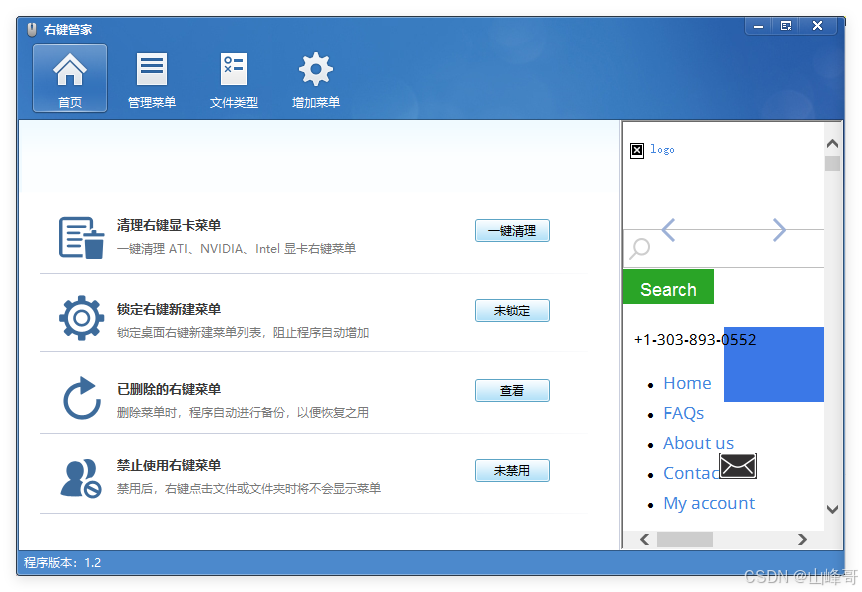Click the broken logo image icon
The image size is (862, 592).
pos(637,151)
